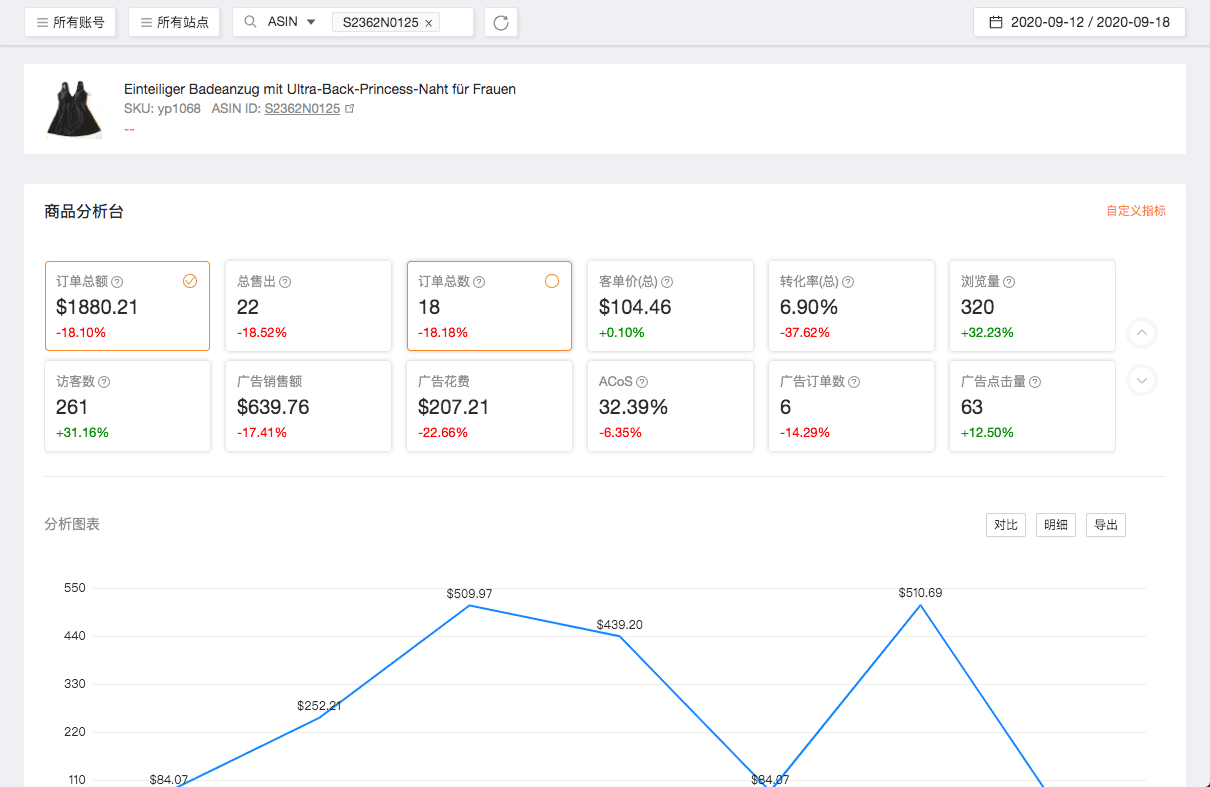Click the 对比 compare button
The image size is (1210, 787).
pos(1005,525)
